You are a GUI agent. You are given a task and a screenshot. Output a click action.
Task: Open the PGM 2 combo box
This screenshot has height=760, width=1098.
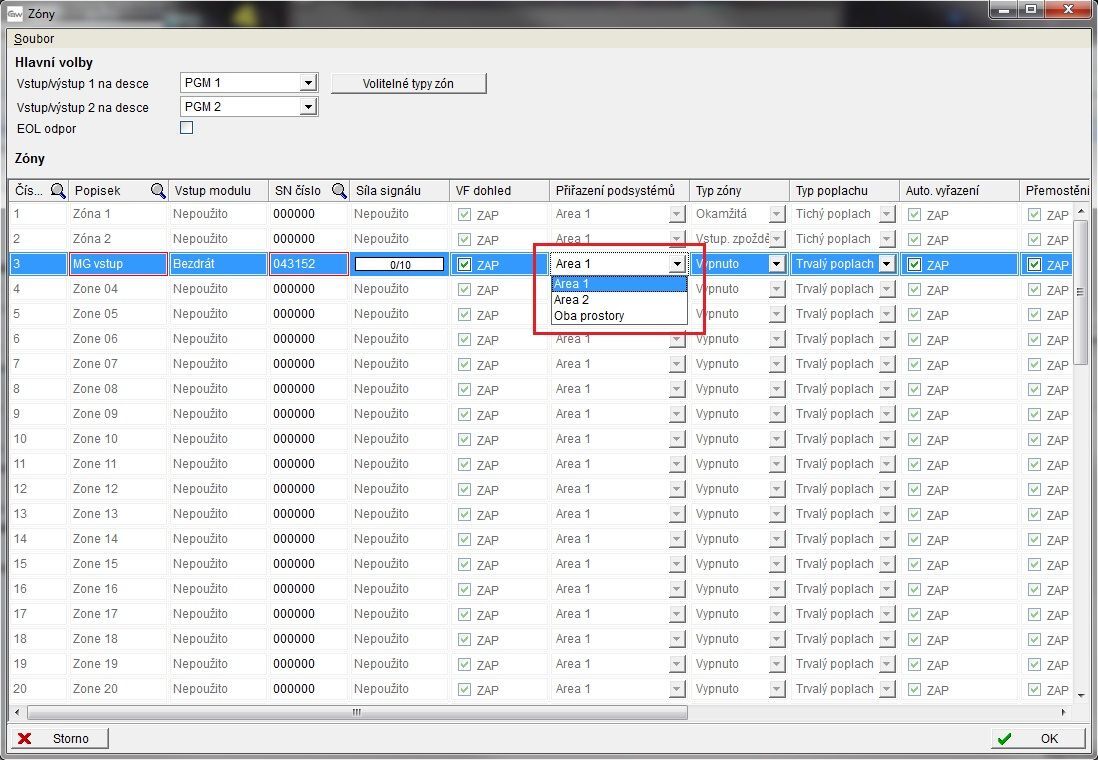tap(308, 107)
